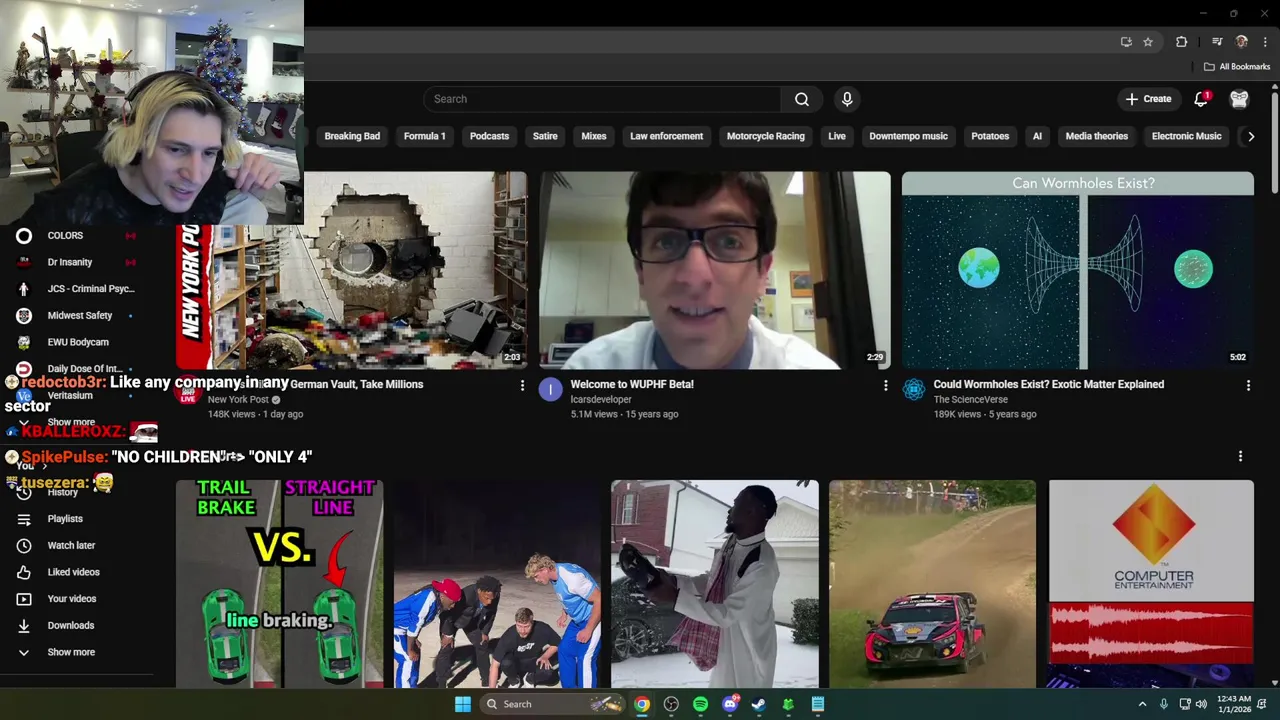1280x720 pixels.
Task: Open the 'Welcome to WUPHF Beta!' title link
Action: pos(632,384)
